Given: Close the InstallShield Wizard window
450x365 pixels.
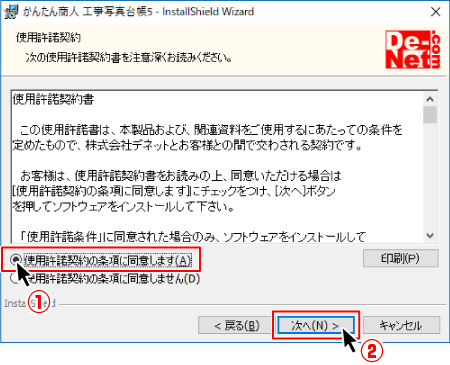Looking at the screenshot, I should pyautogui.click(x=436, y=12).
